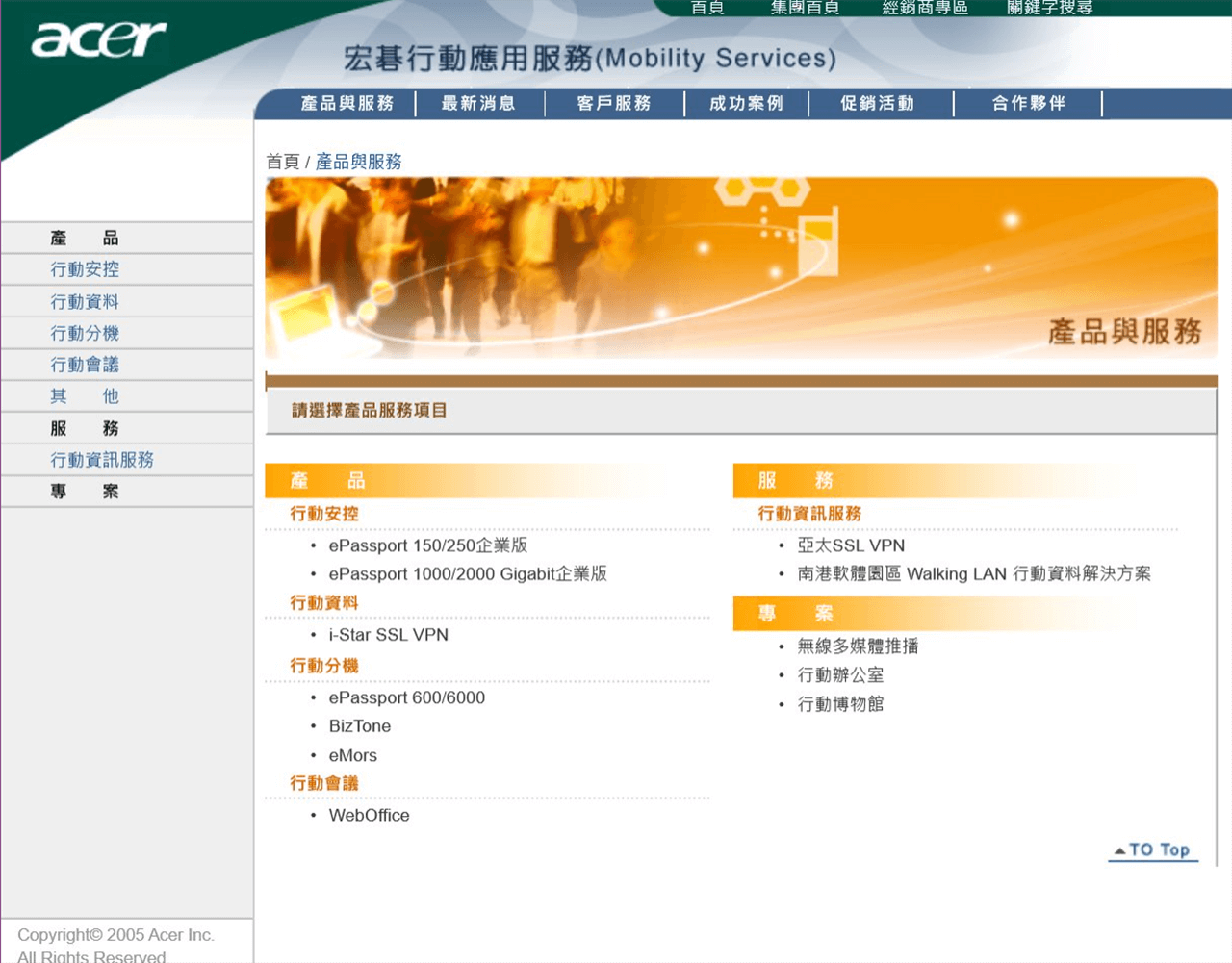Open the 促銷活動 navigation tab
Image resolution: width=1232 pixels, height=963 pixels.
(877, 103)
